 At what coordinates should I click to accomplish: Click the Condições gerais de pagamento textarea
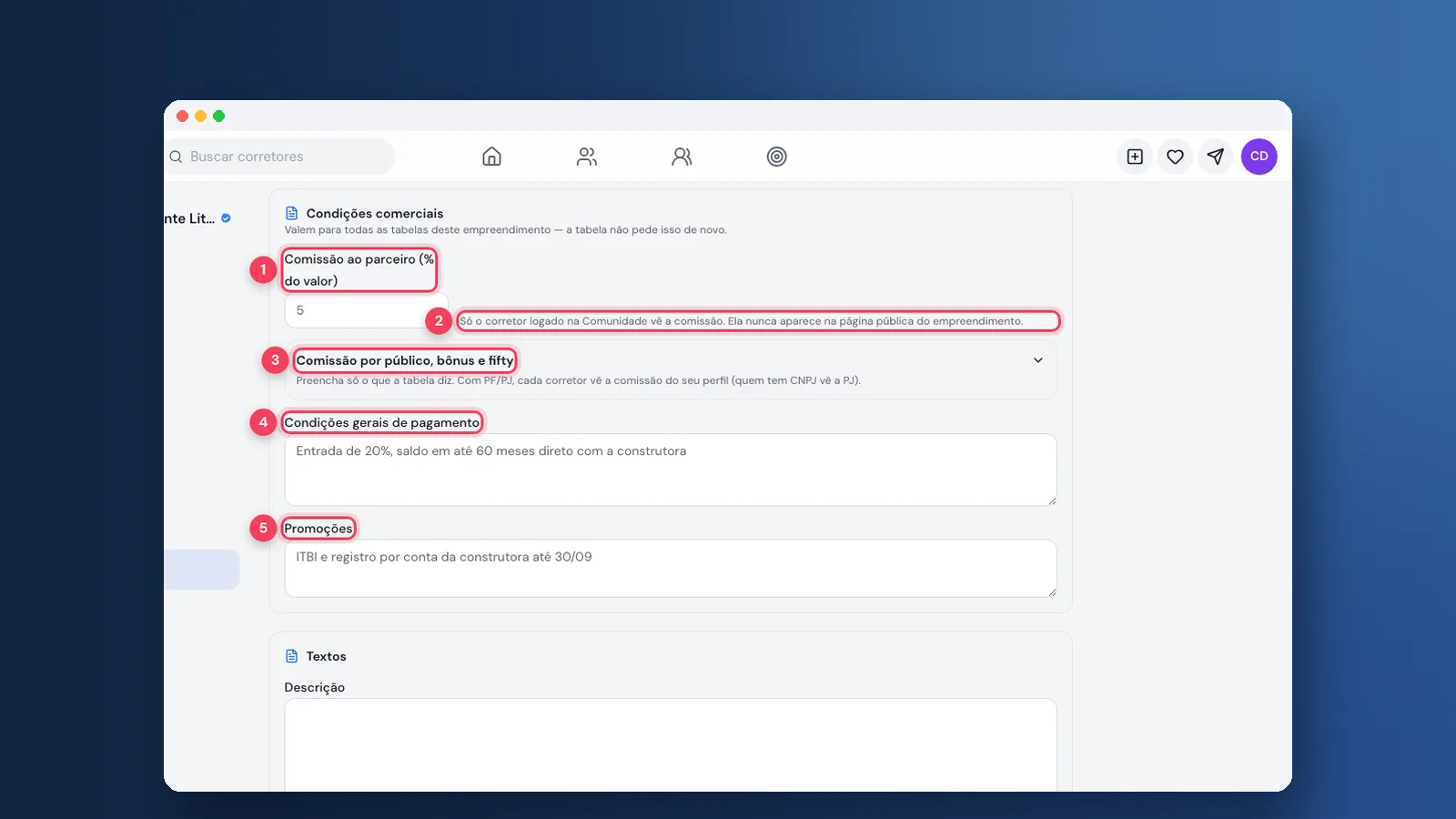click(671, 470)
